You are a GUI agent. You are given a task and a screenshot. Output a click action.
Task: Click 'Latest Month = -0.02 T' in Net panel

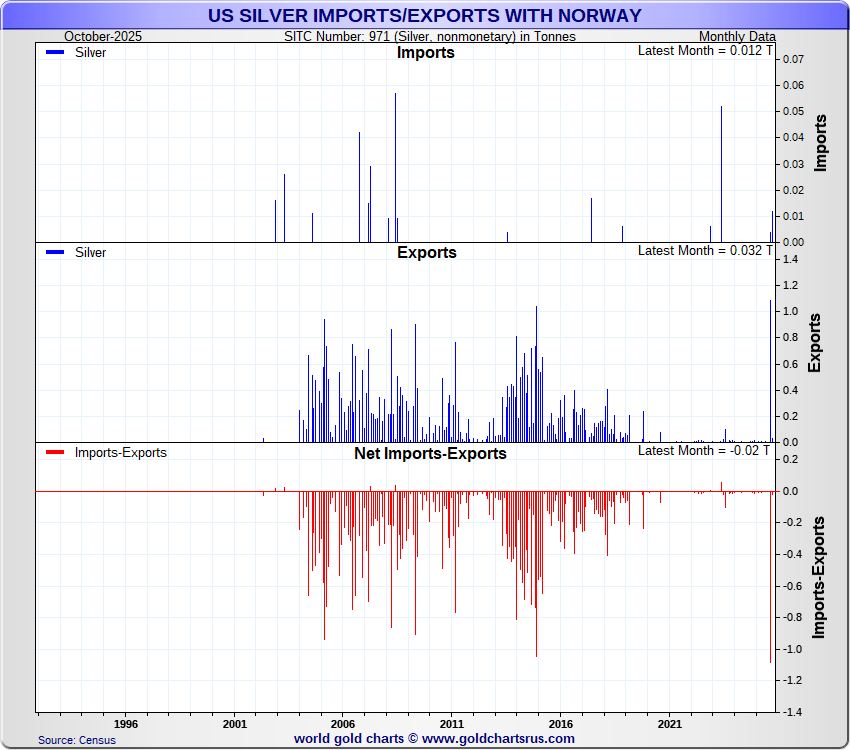pyautogui.click(x=705, y=450)
